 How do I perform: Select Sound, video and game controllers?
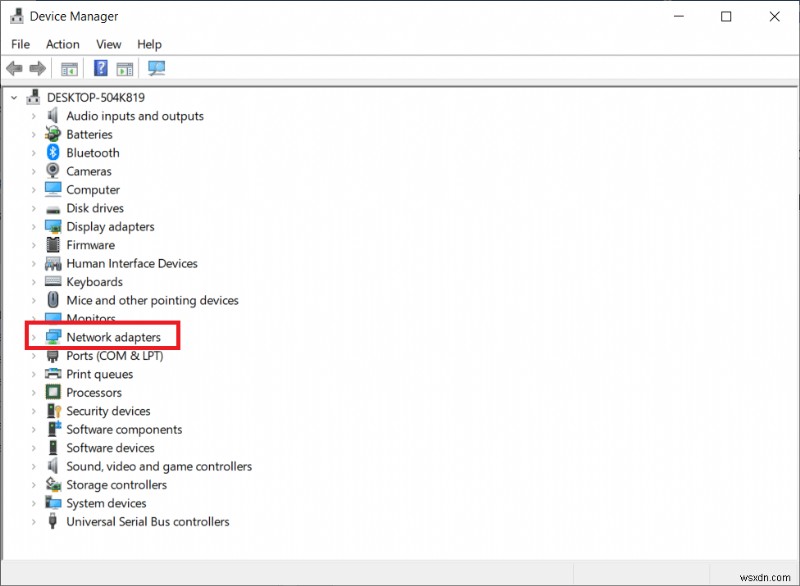158,466
